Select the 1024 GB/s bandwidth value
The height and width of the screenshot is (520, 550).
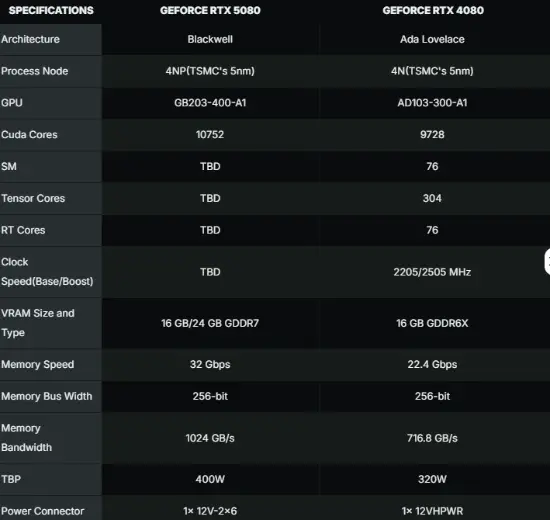(x=210, y=438)
